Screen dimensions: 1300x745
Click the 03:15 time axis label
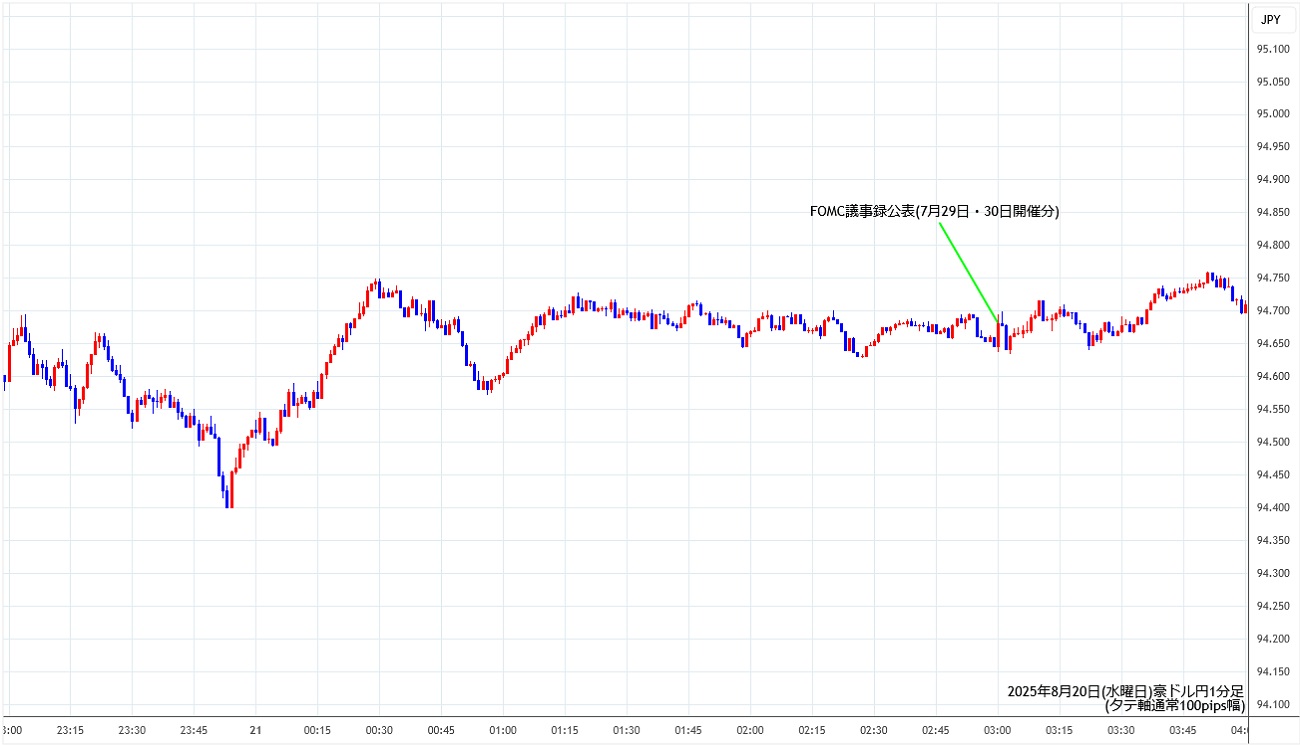[1060, 730]
